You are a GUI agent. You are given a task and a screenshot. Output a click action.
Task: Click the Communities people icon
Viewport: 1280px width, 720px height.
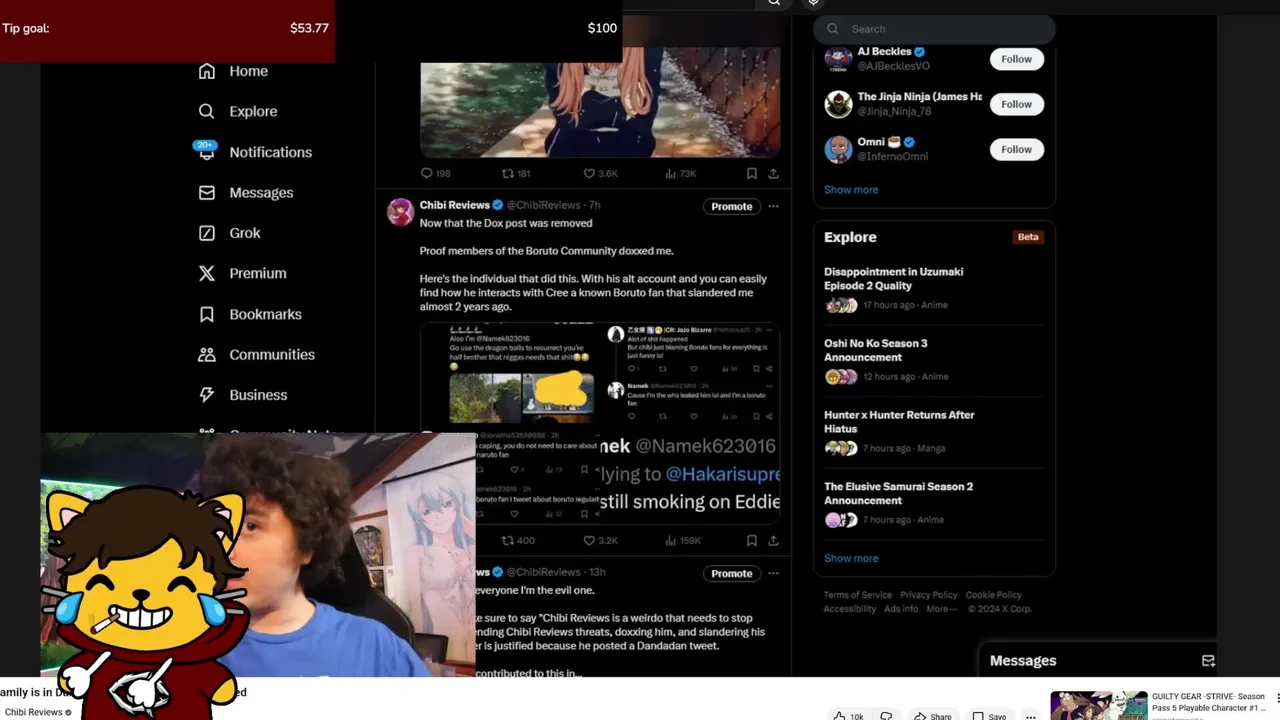(207, 354)
